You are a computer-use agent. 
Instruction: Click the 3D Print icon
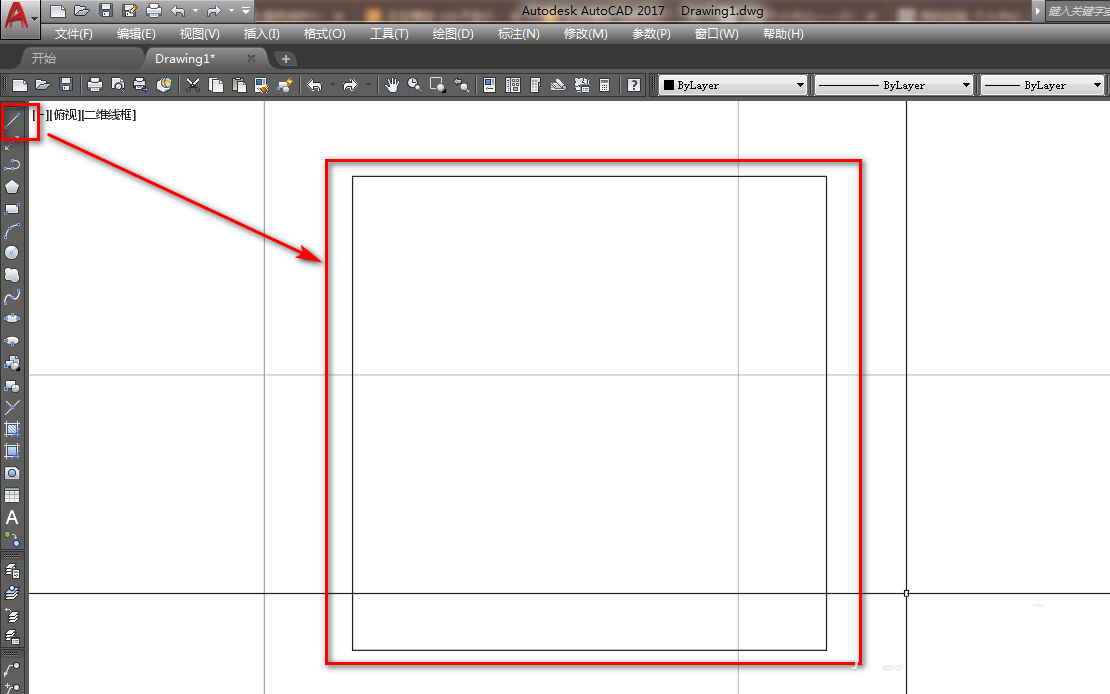164,85
